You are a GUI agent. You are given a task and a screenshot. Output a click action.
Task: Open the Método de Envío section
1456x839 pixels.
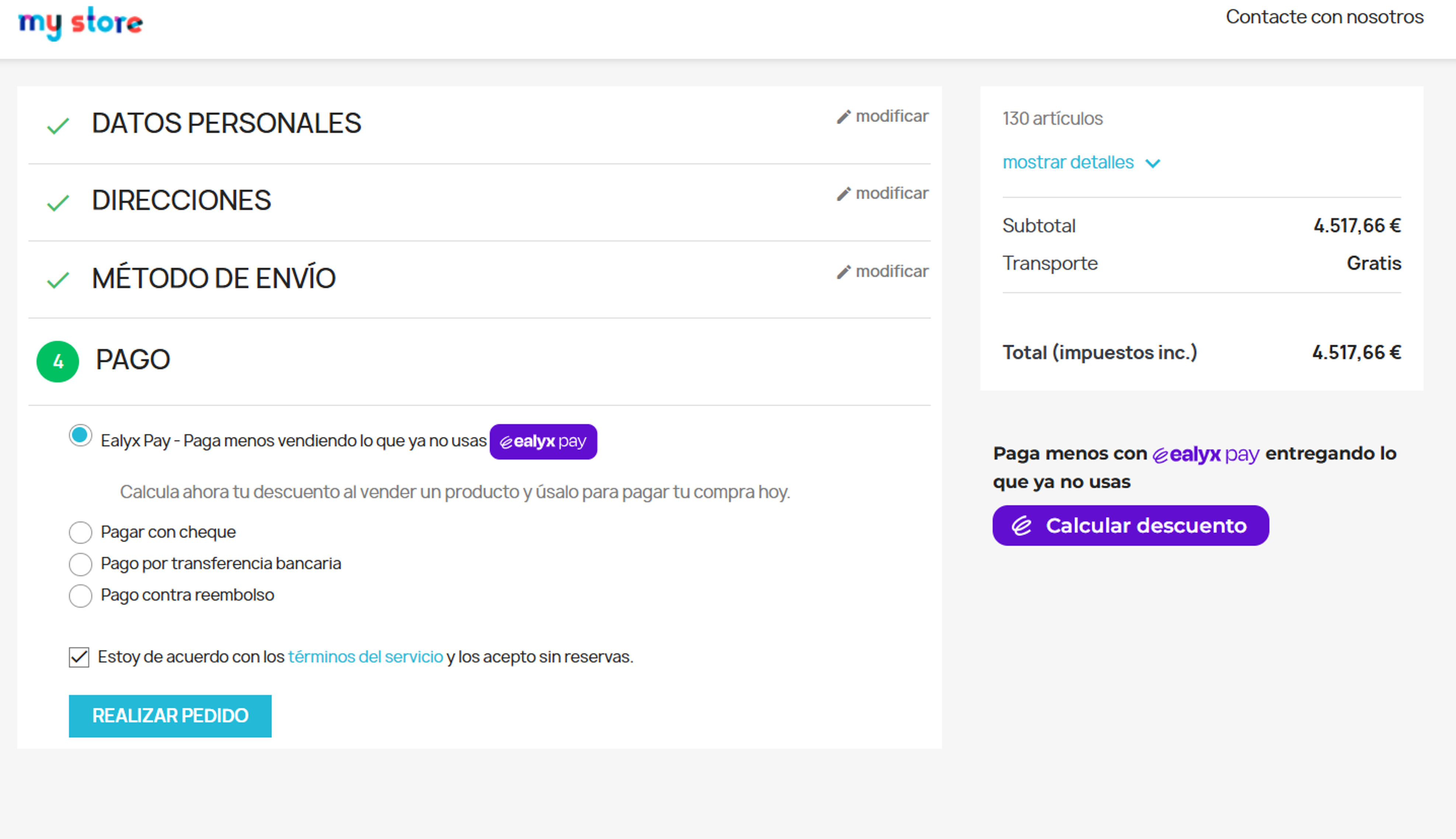pos(214,278)
